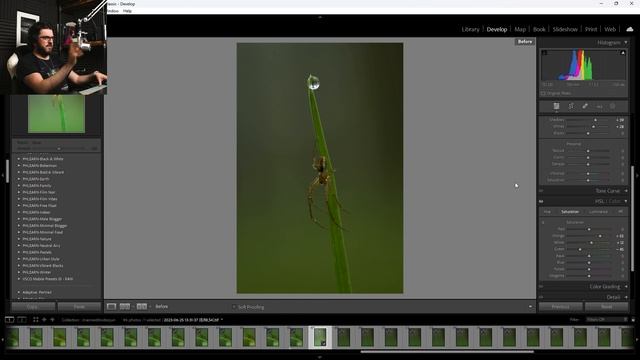Screen dimensions: 640x360
Task: Click the cloud sync status icon
Action: [x=629, y=29]
